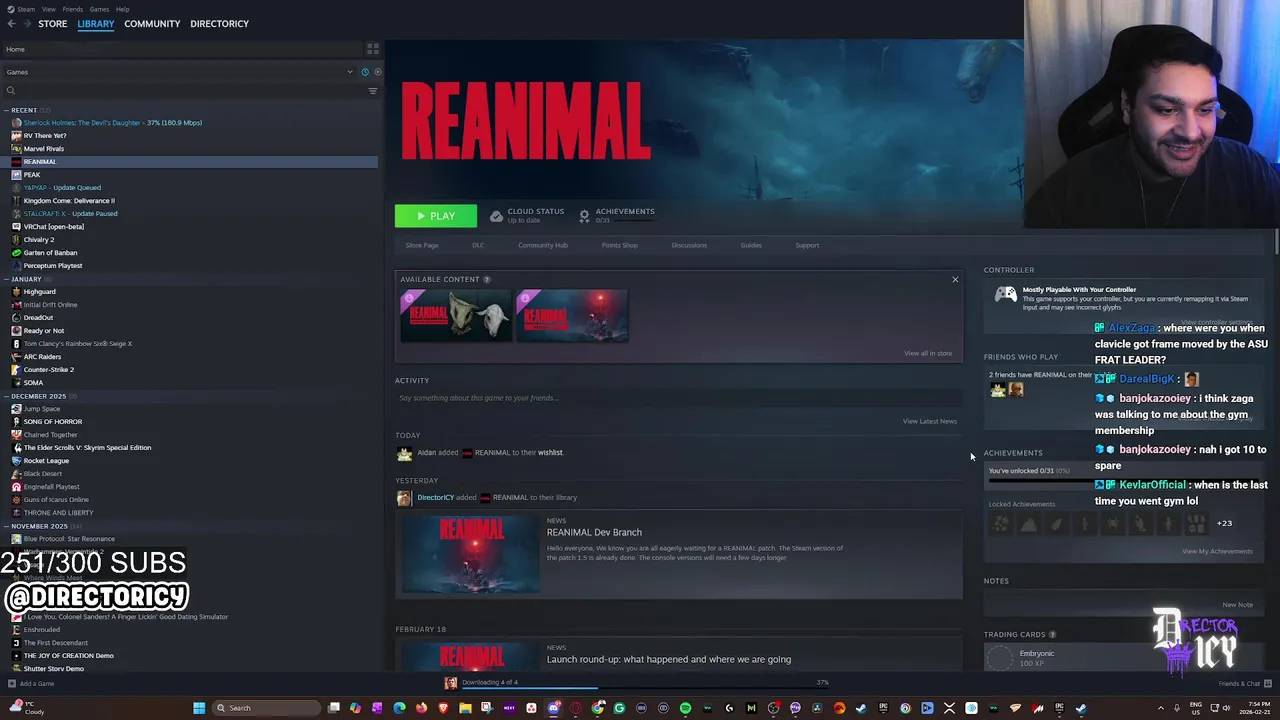Select Rocket League in library
Viewport: 1280px width, 720px height.
click(46, 461)
